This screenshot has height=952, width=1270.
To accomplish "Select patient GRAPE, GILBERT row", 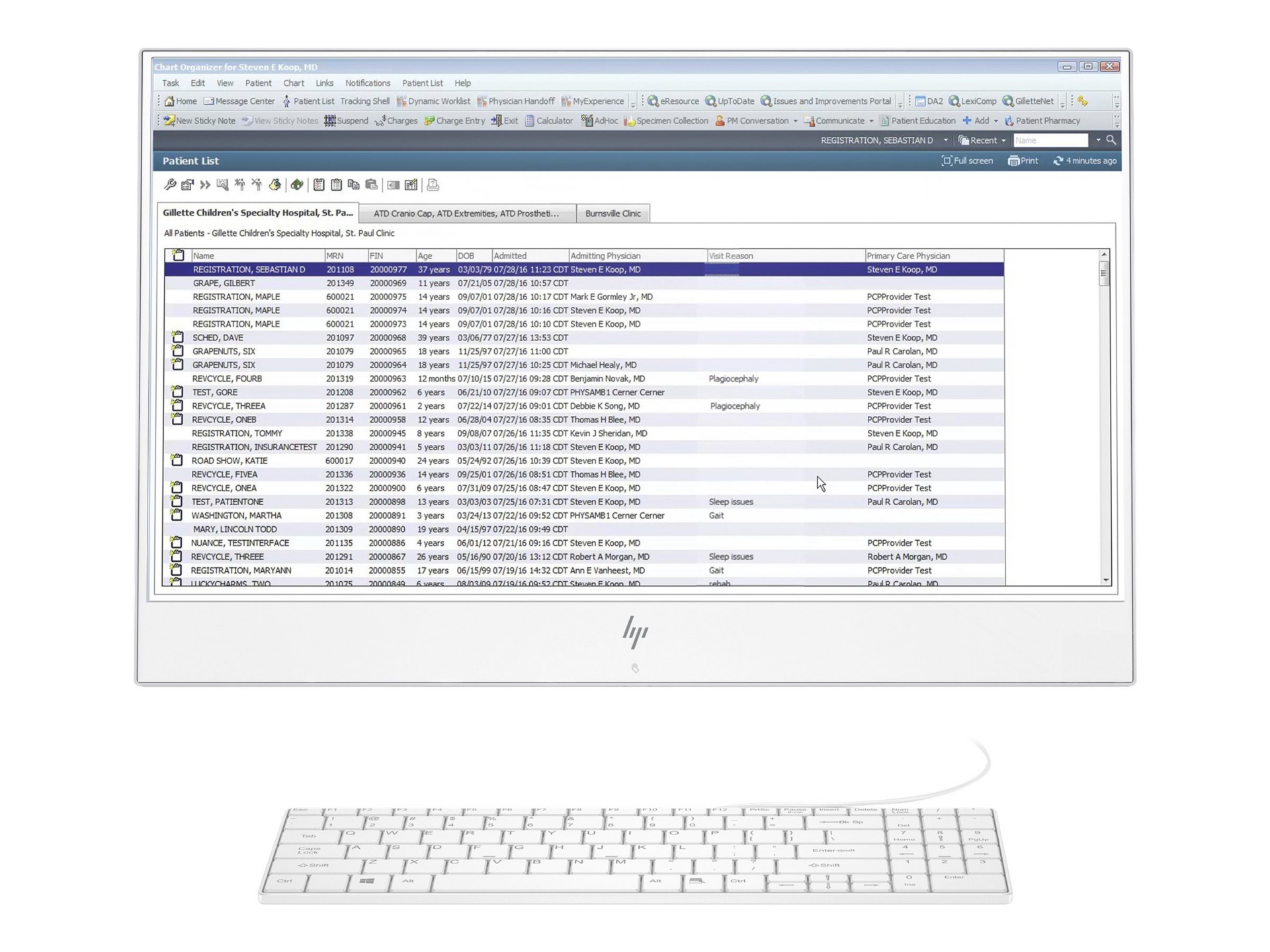I will pyautogui.click(x=223, y=283).
